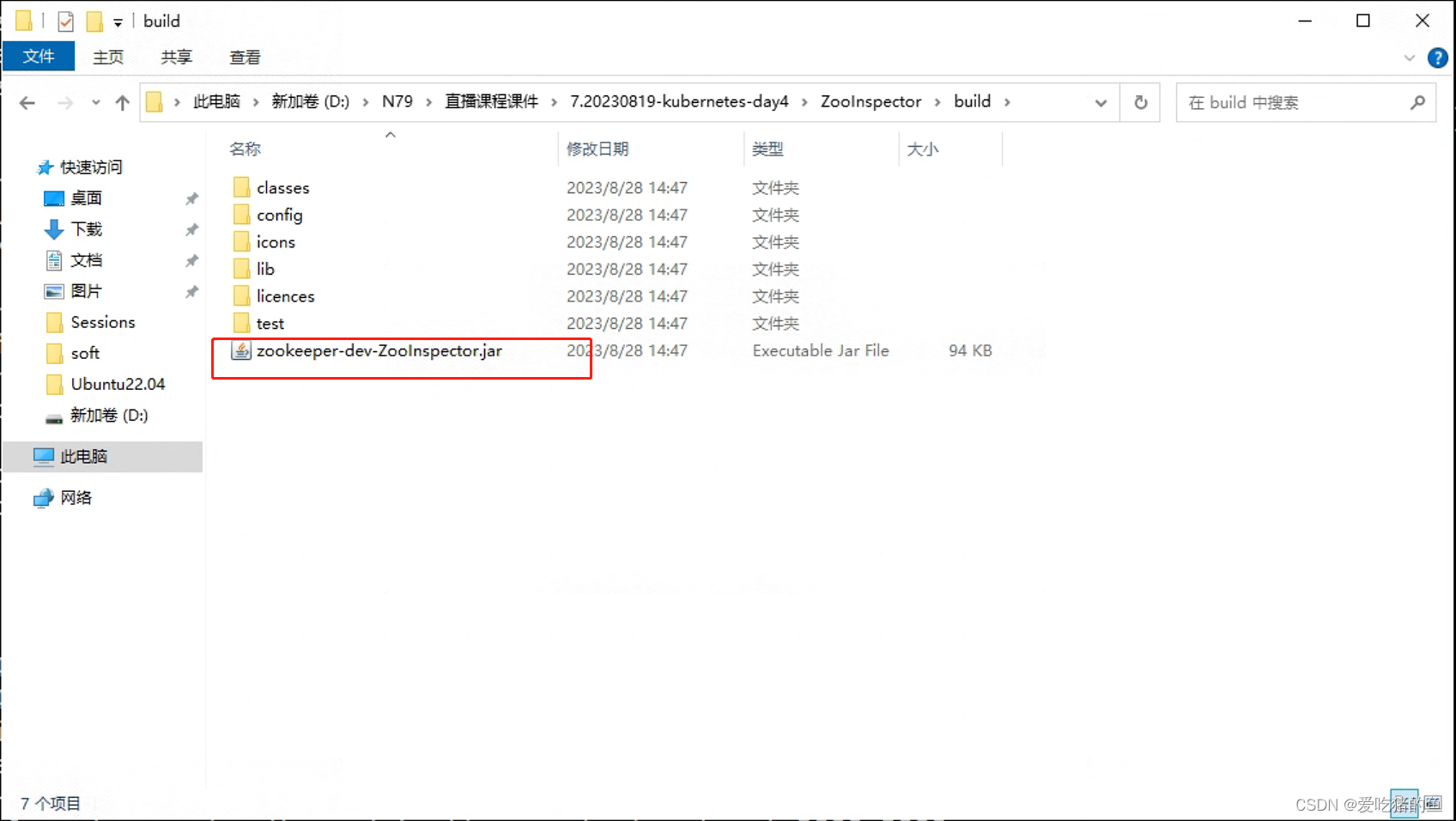The width and height of the screenshot is (1456, 821).
Task: Switch to the 共享 (Share) ribbon tab
Action: tap(177, 57)
